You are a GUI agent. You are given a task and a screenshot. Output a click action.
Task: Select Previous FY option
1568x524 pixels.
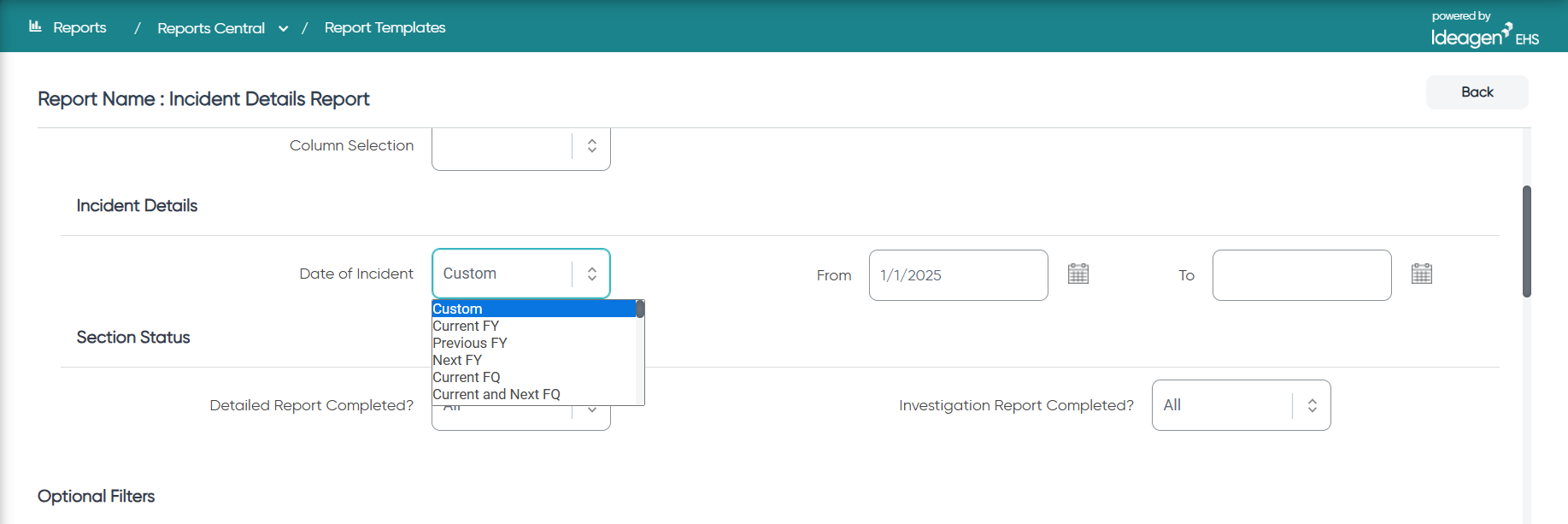534,343
